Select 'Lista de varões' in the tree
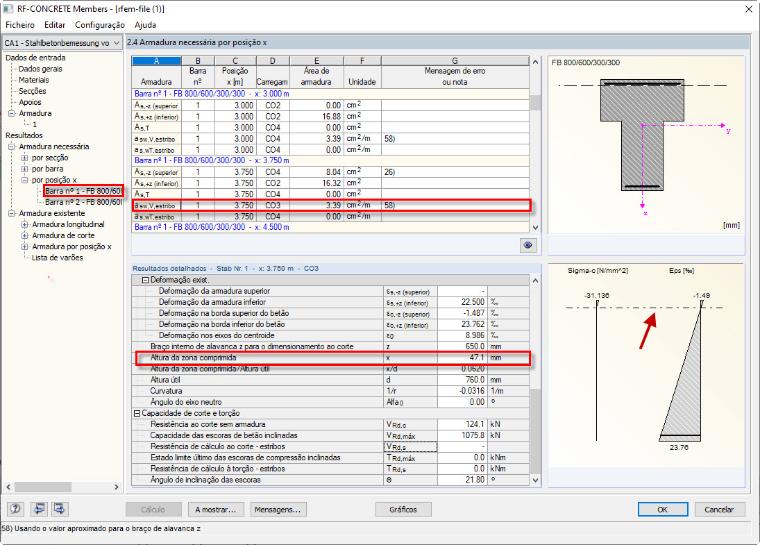 (x=57, y=258)
